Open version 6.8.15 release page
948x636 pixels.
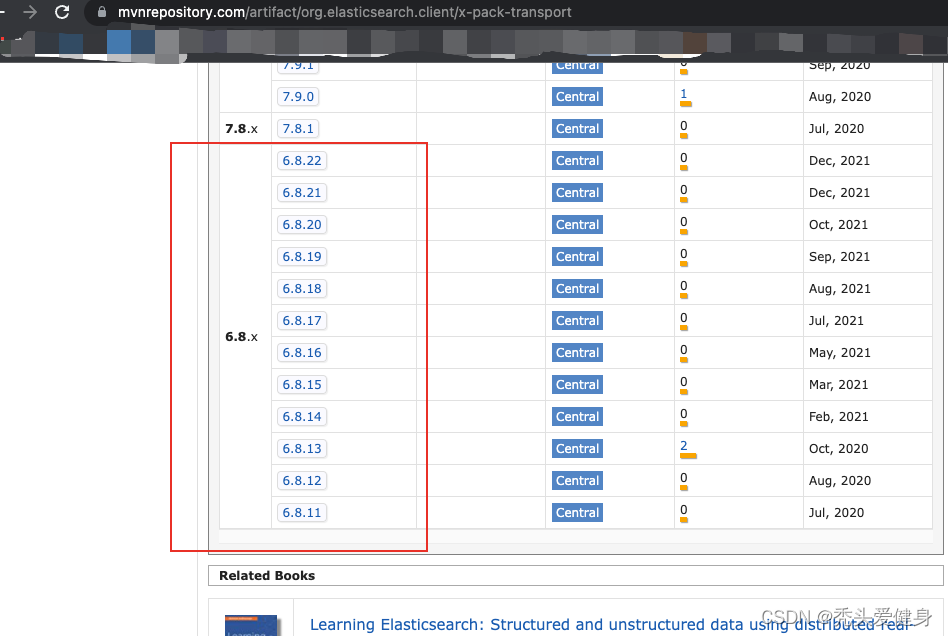302,384
